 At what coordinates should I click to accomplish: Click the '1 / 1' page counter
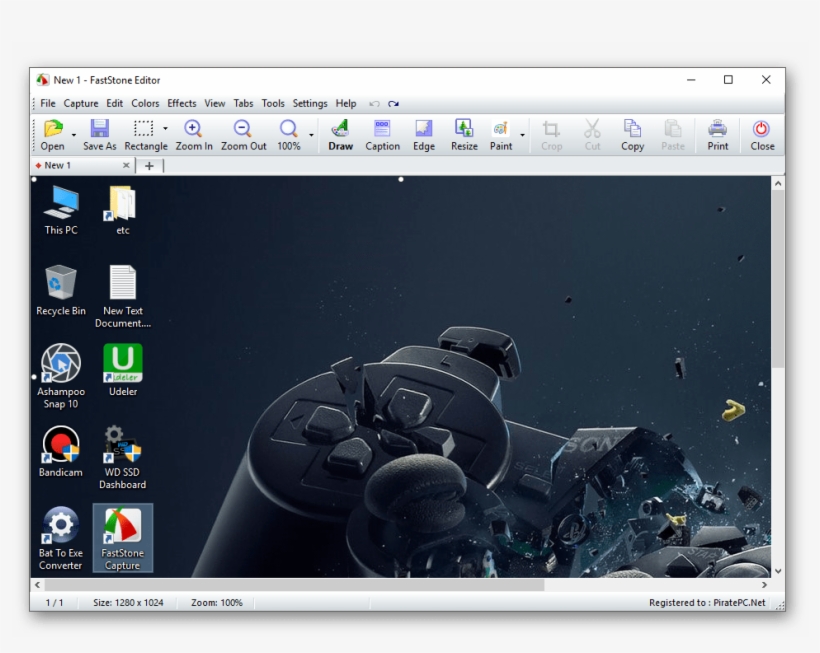pos(54,603)
